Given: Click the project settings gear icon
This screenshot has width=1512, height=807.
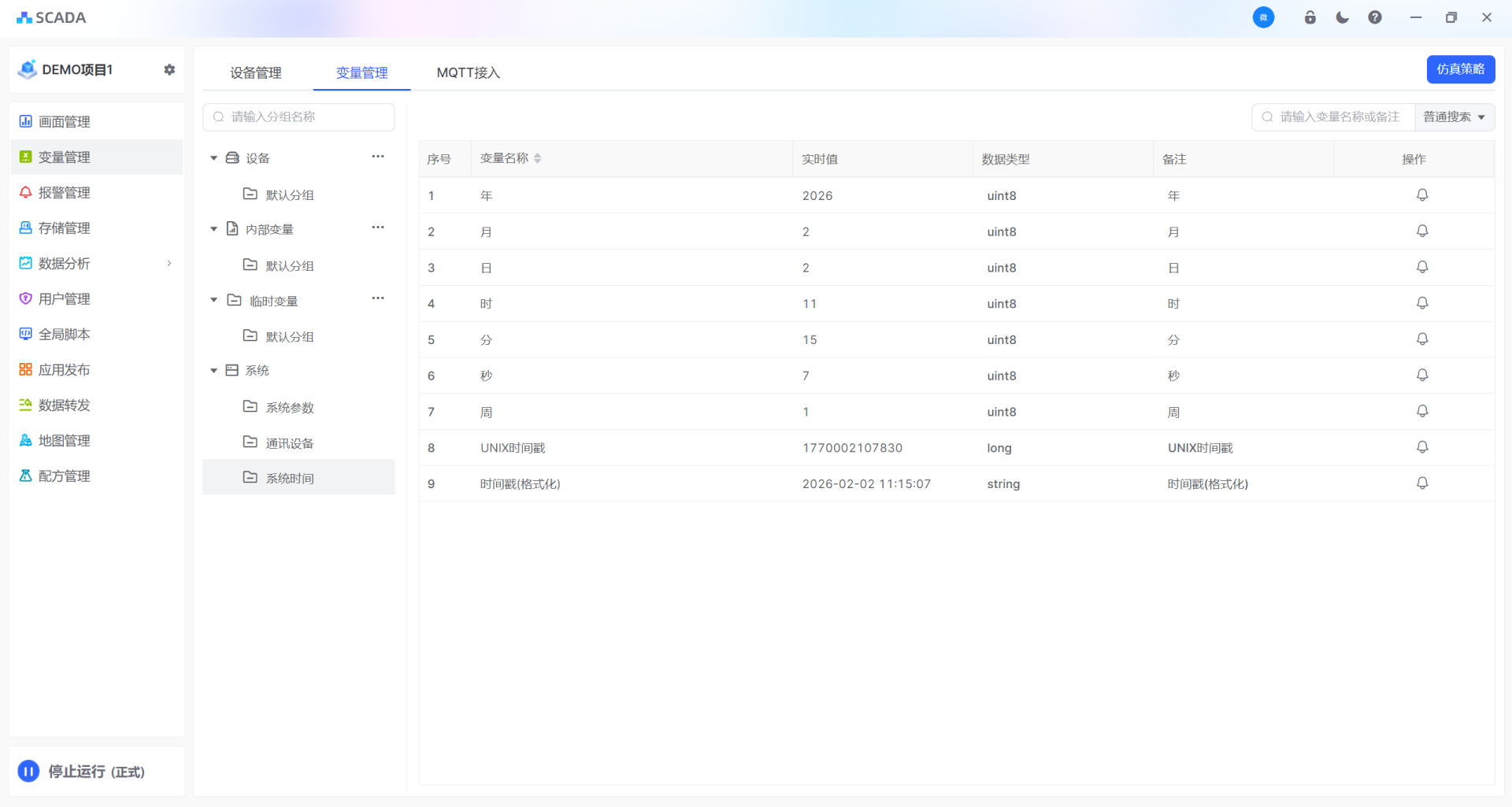Looking at the screenshot, I should click(169, 69).
